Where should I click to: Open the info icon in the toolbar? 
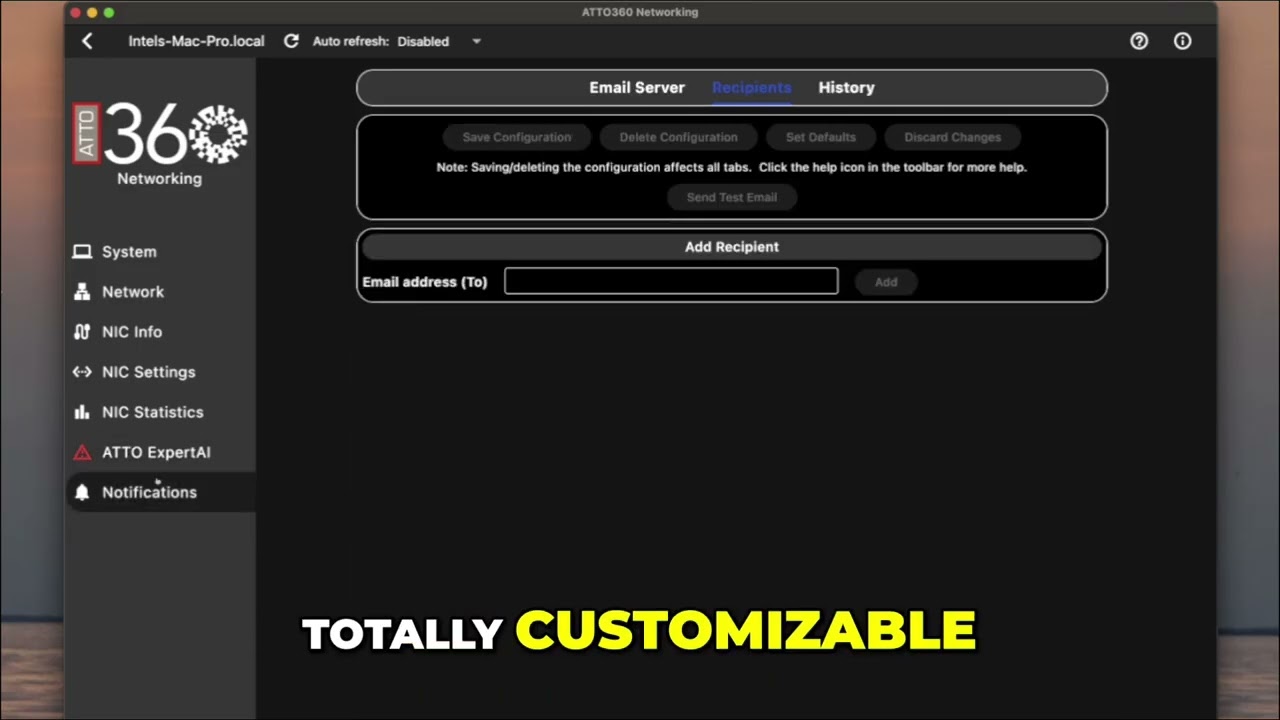click(1183, 41)
